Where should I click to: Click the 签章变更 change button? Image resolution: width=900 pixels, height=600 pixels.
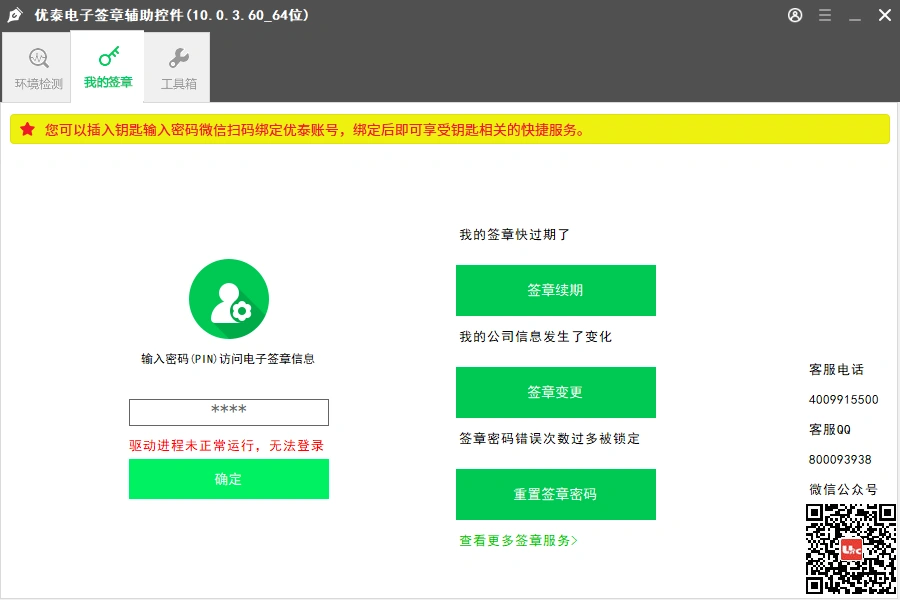555,392
